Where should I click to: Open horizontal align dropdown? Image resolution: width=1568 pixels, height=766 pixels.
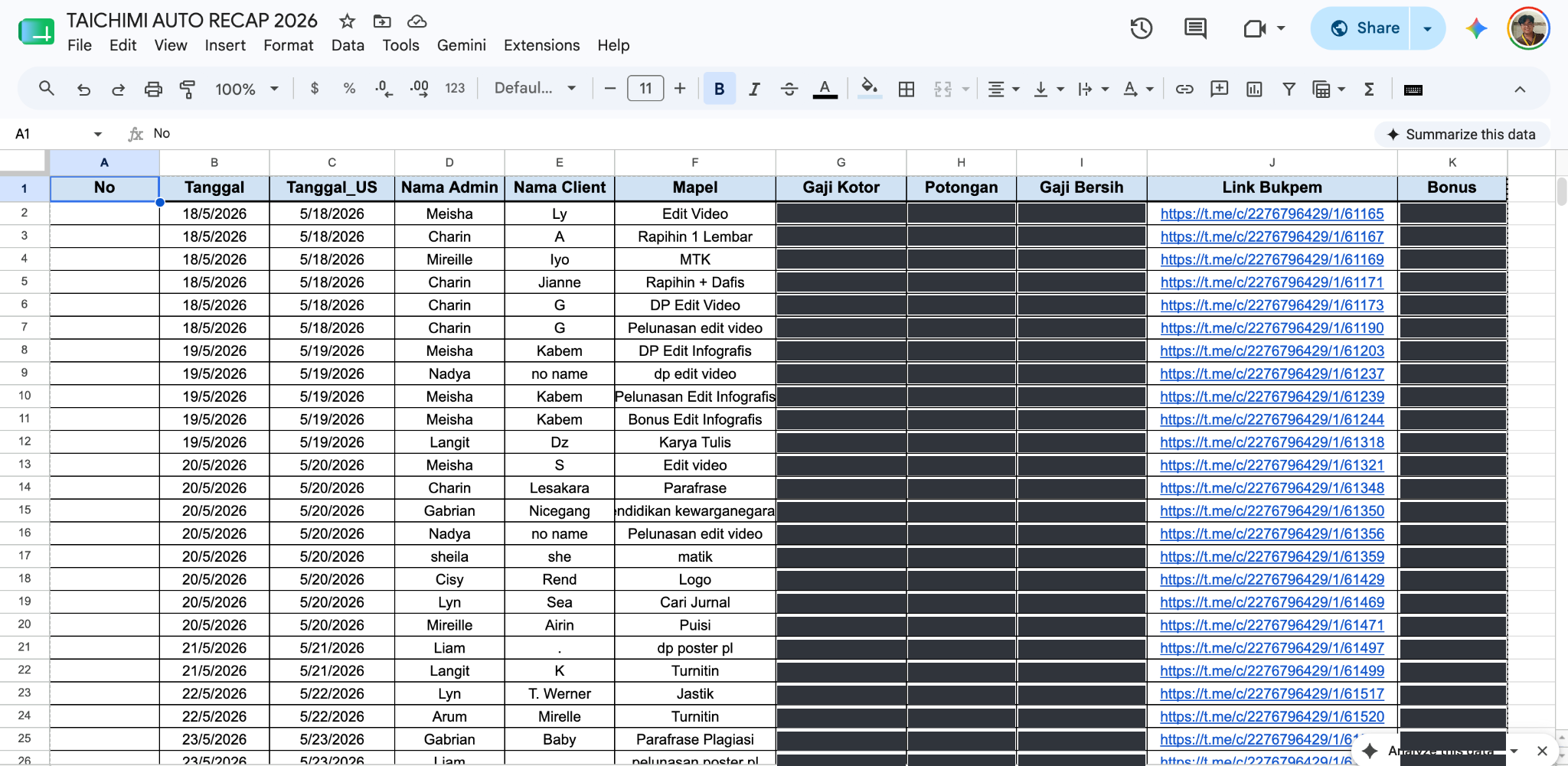[1003, 89]
